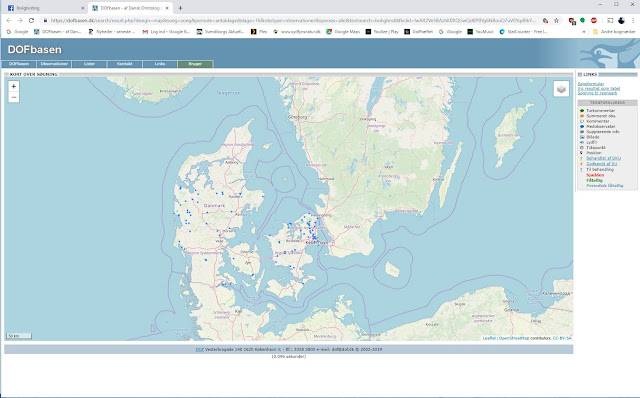Open the Leaflet attribution link
This screenshot has height=398, width=640.
tap(489, 338)
